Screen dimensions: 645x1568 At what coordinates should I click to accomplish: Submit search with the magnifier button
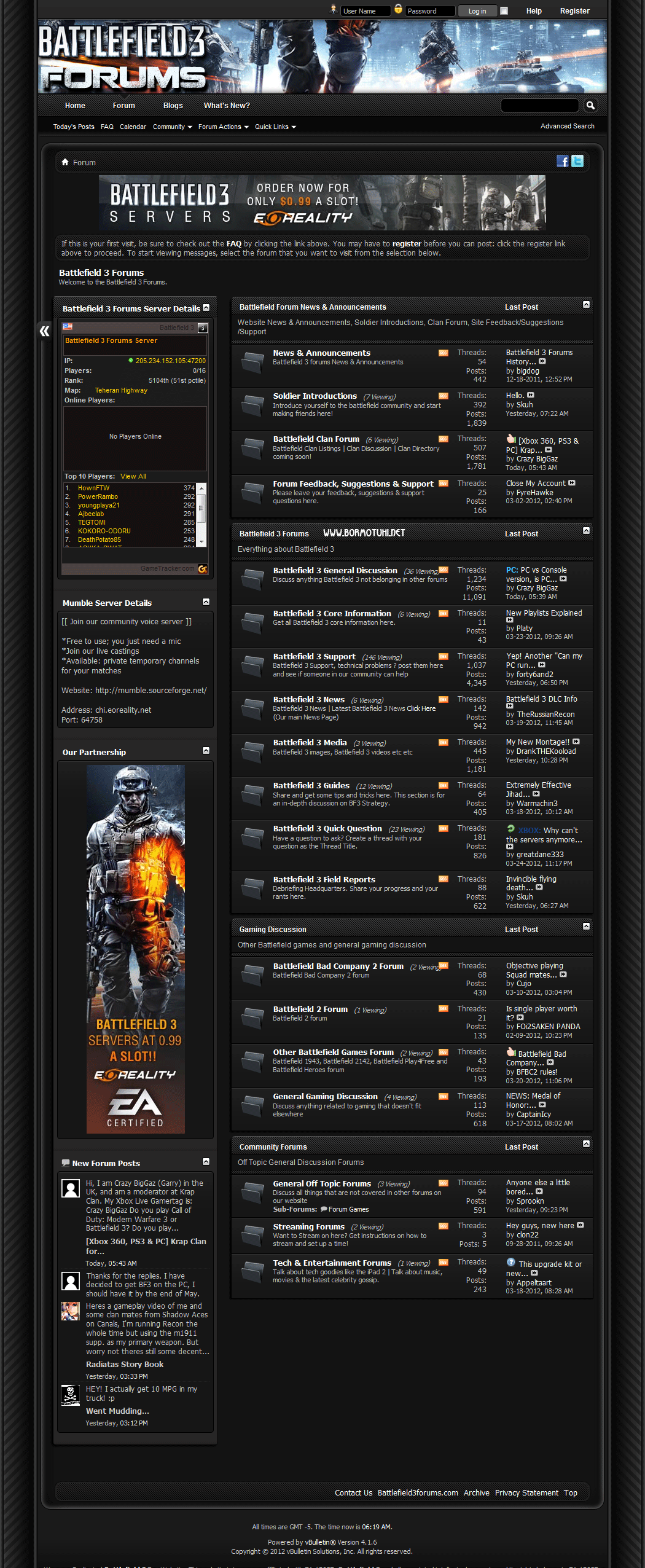coord(590,106)
